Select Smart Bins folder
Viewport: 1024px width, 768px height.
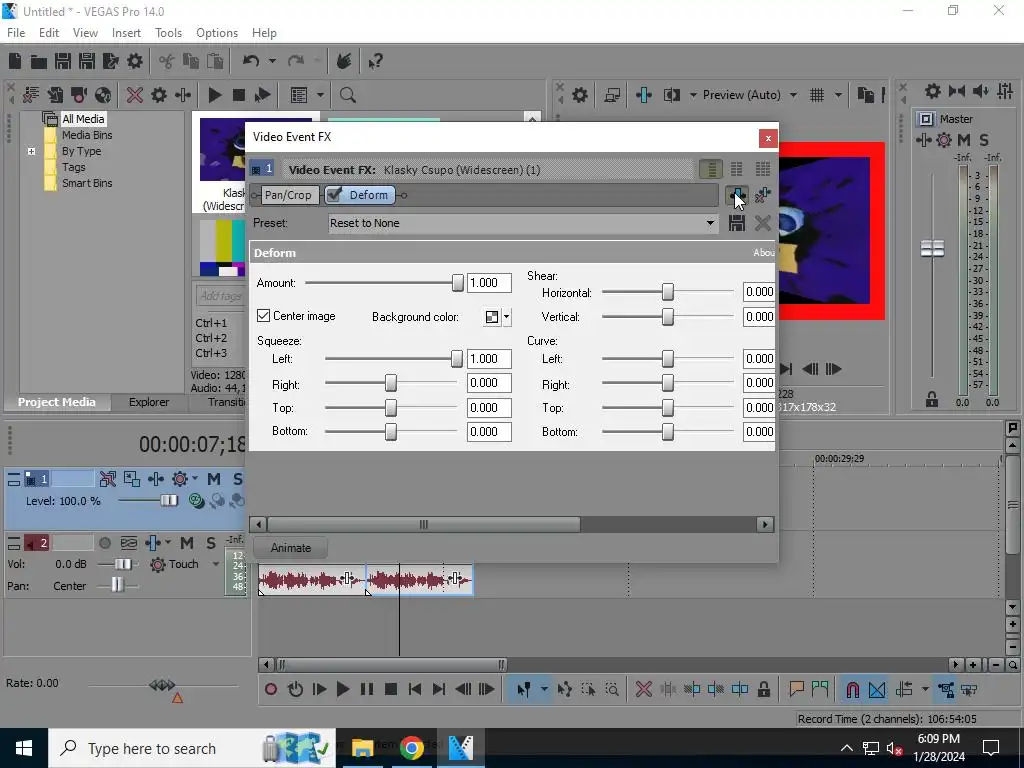87,184
